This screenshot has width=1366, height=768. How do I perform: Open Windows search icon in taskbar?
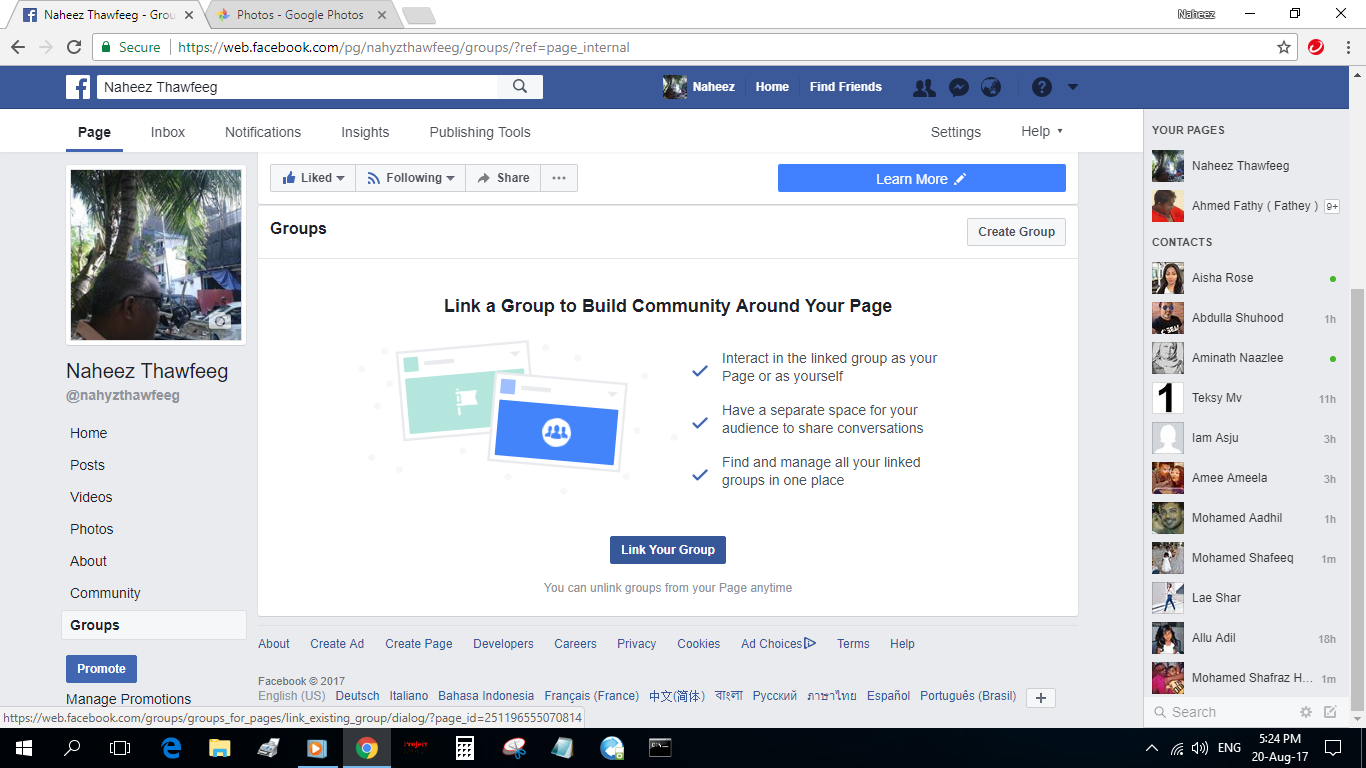[x=72, y=747]
